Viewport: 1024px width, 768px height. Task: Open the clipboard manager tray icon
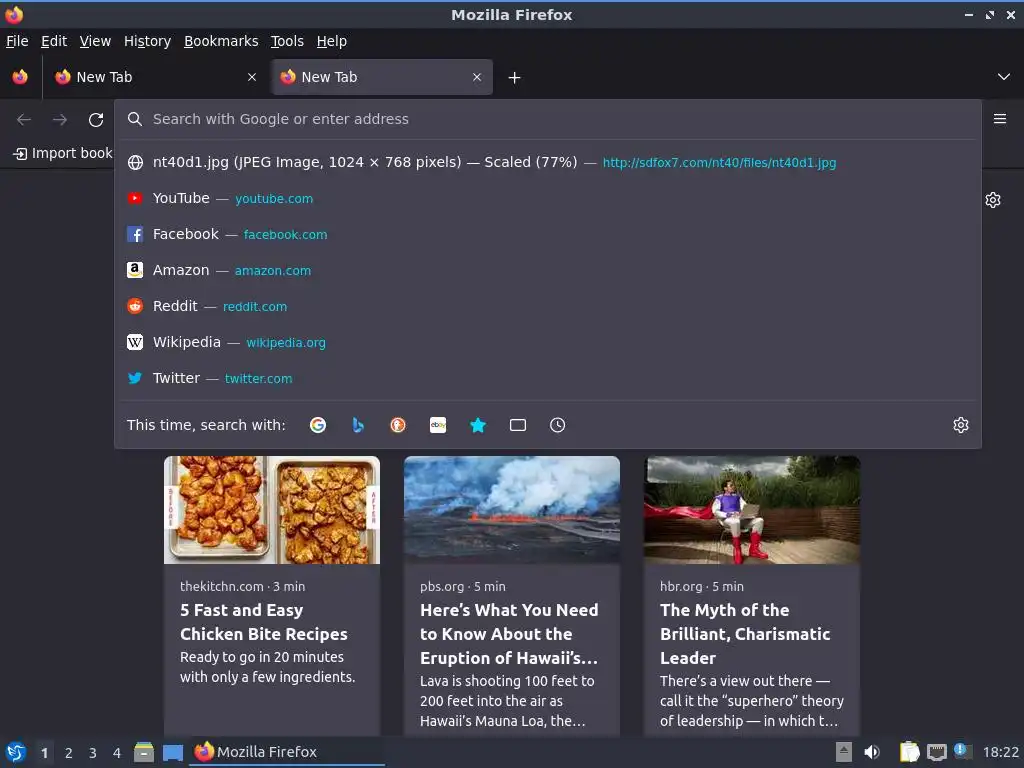[x=908, y=752]
